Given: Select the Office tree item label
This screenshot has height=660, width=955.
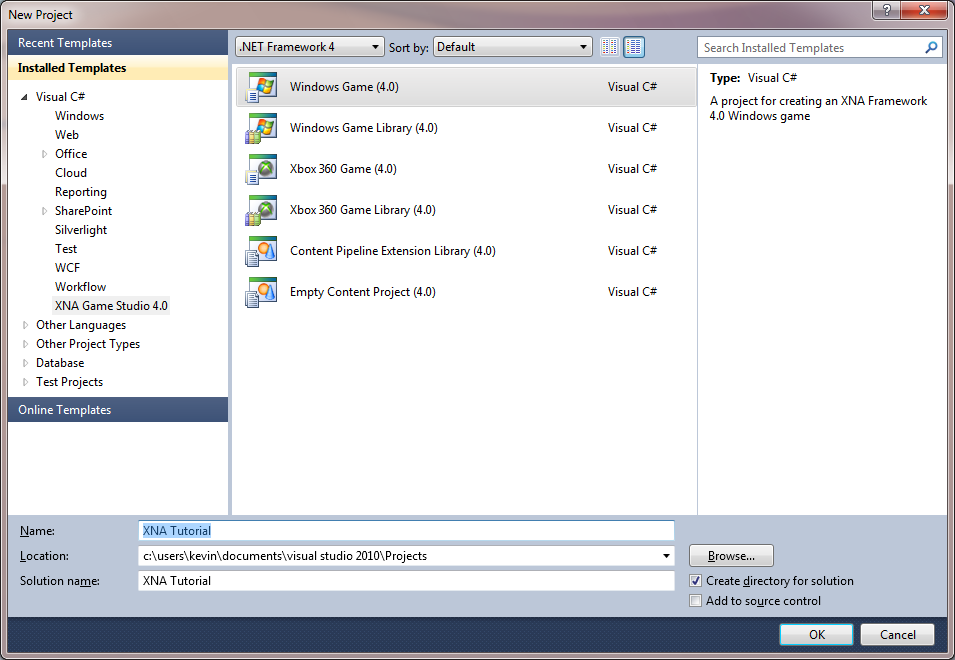Looking at the screenshot, I should point(71,154).
